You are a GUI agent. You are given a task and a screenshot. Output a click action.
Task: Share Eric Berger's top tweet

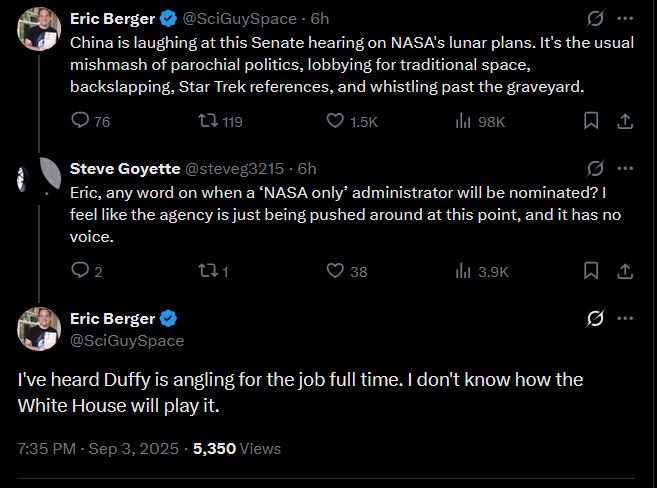(625, 121)
